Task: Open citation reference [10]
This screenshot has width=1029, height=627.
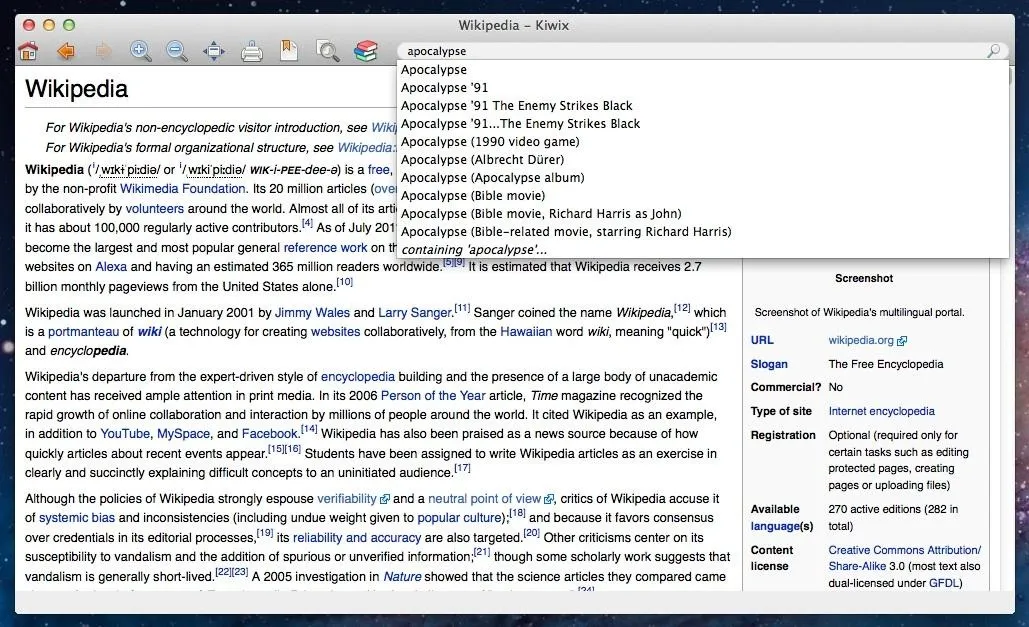Action: [x=345, y=282]
